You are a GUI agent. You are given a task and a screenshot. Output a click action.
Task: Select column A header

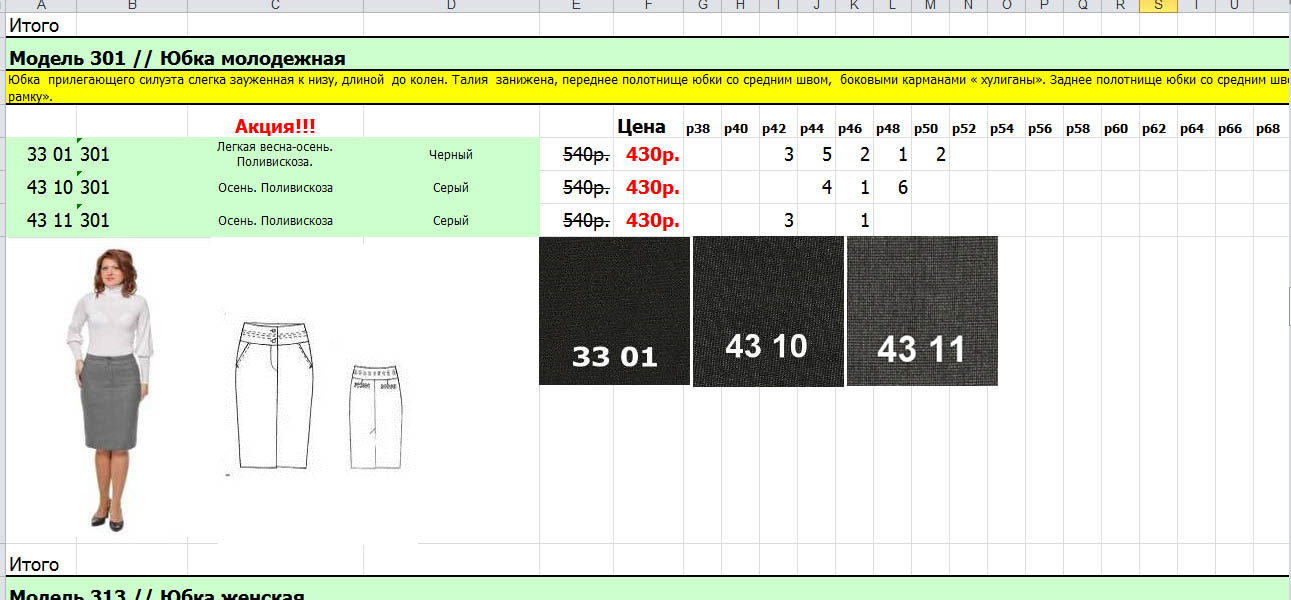pyautogui.click(x=41, y=5)
